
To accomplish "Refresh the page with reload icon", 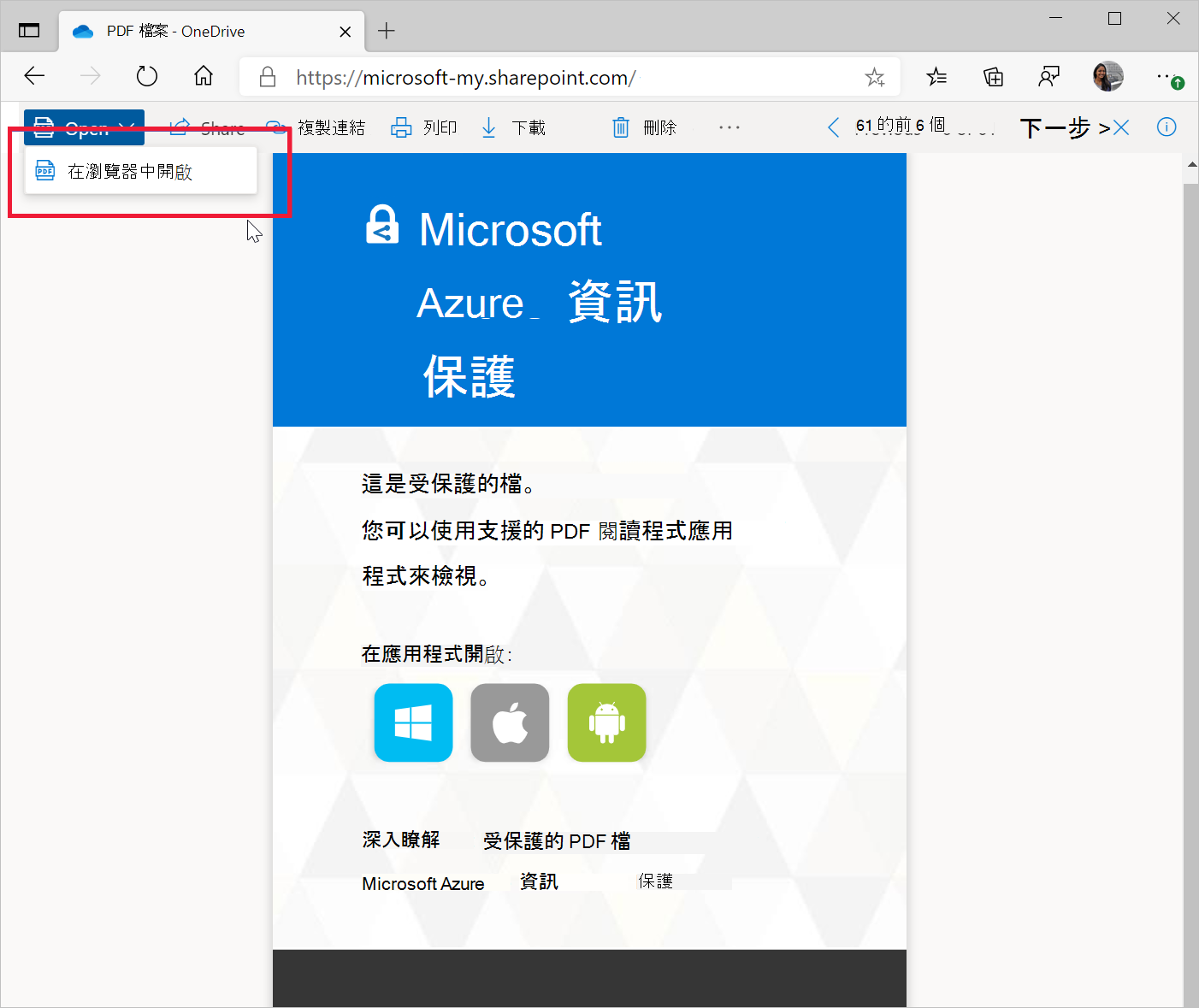I will pyautogui.click(x=147, y=76).
